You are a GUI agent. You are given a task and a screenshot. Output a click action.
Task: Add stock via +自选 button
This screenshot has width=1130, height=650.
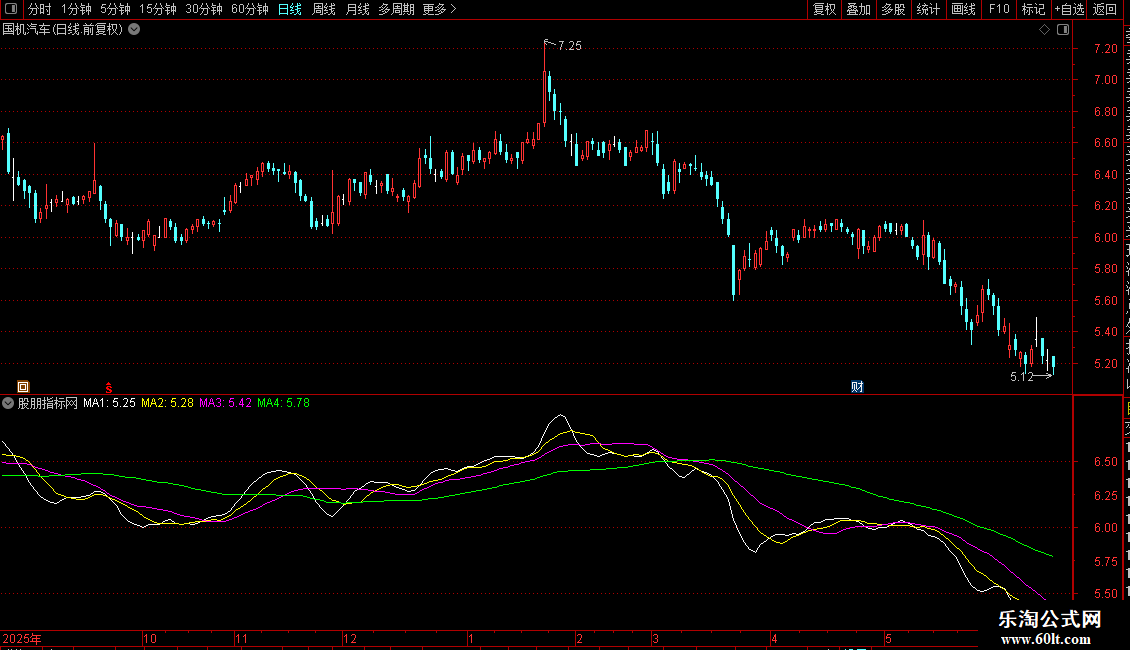tap(1069, 9)
